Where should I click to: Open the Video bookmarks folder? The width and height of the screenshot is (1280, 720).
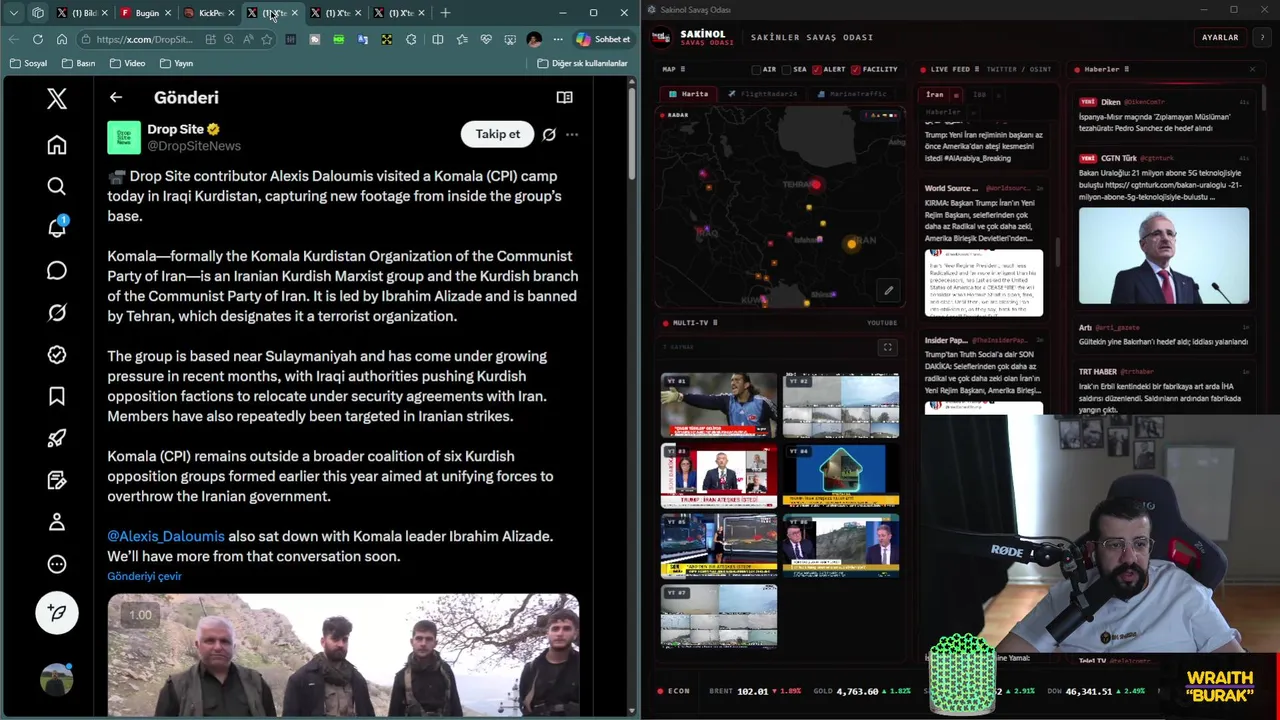(x=127, y=63)
